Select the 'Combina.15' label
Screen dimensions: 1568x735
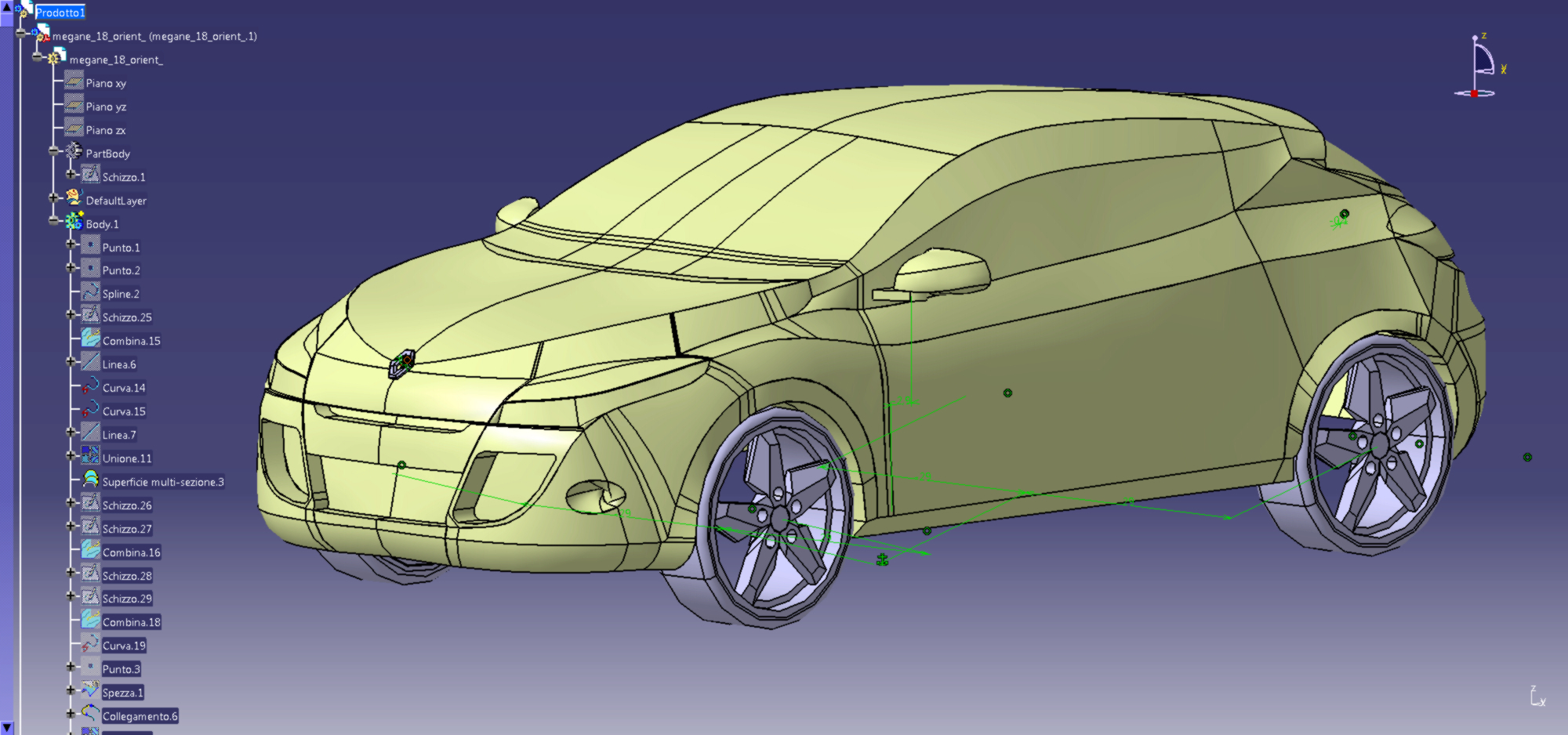pyautogui.click(x=132, y=341)
